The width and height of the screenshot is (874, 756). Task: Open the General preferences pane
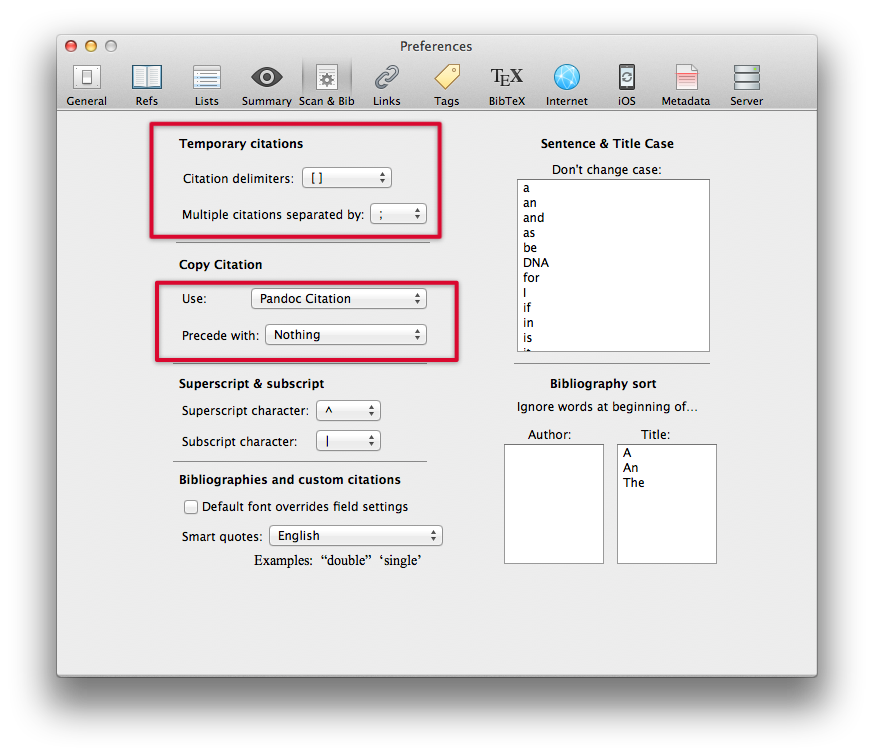86,84
